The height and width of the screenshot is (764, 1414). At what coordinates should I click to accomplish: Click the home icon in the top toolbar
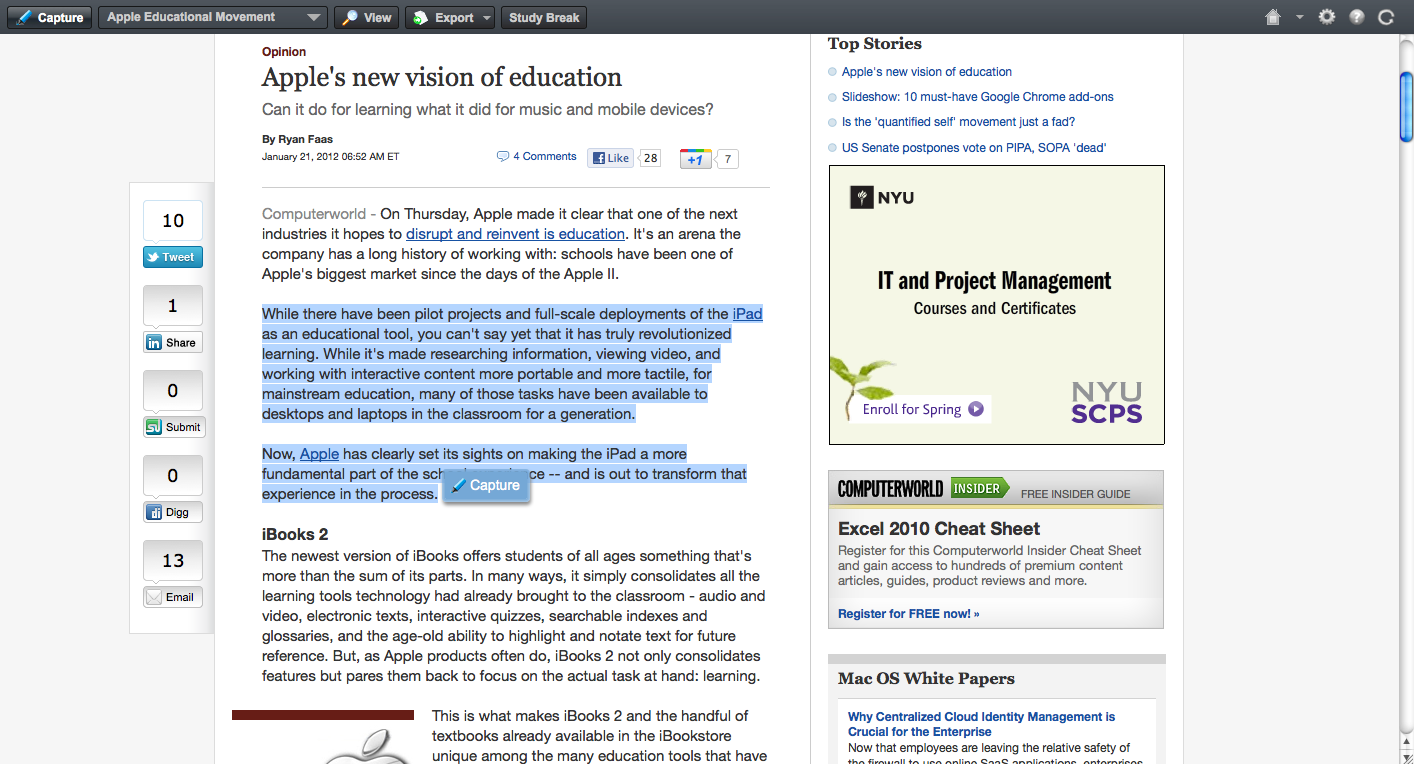(1273, 17)
